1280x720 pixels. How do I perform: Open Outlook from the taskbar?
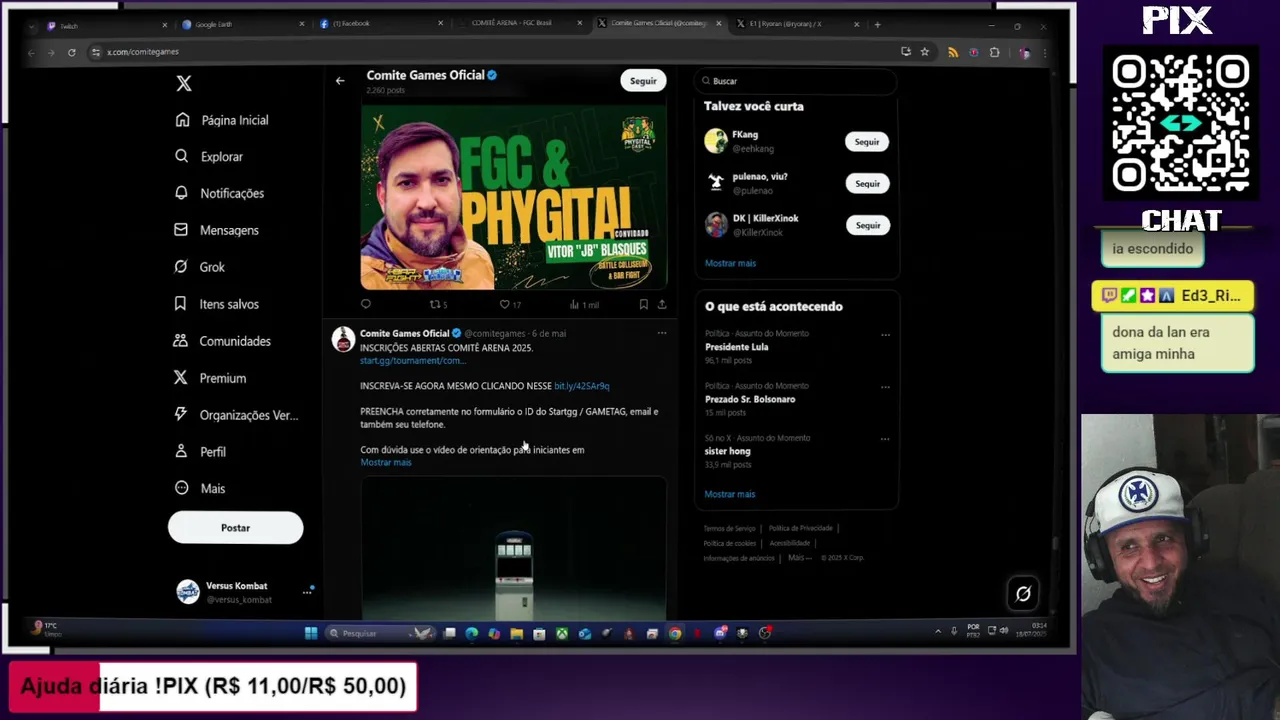[x=585, y=633]
